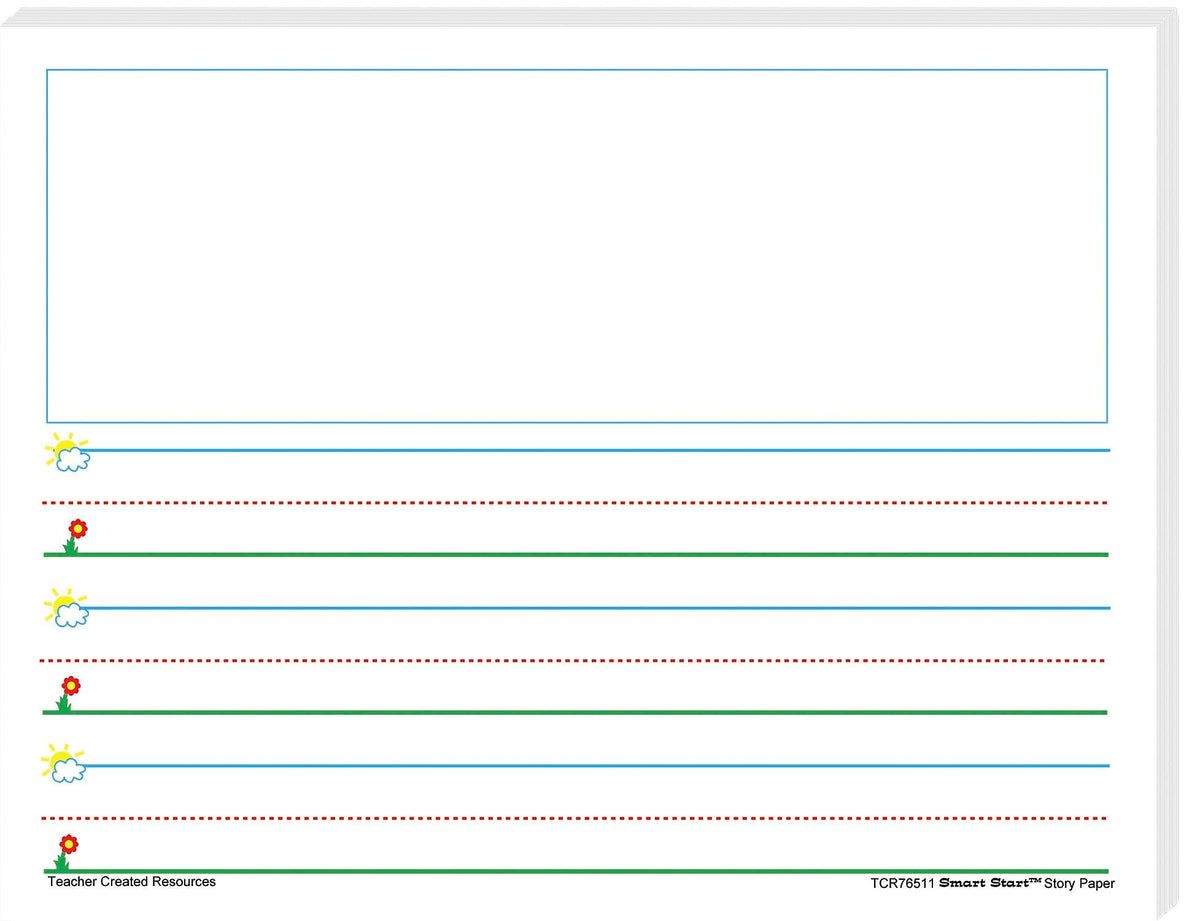Click the TCR76511 product code

click(902, 883)
